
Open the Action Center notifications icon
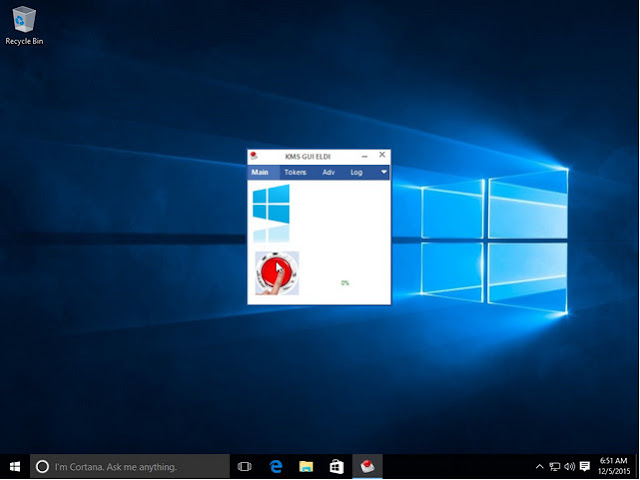585,467
